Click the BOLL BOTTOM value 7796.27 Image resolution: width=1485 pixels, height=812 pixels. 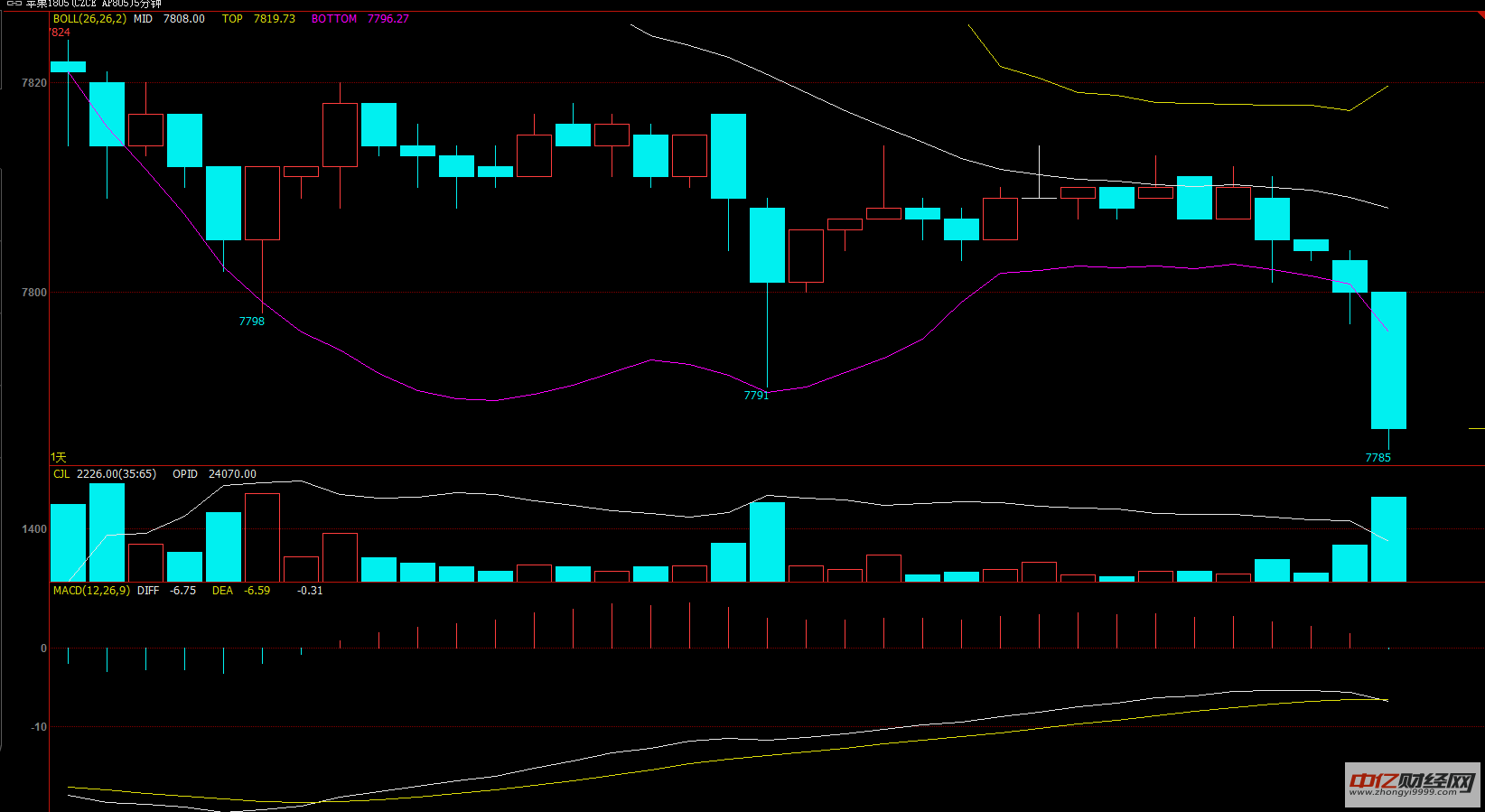(x=388, y=19)
